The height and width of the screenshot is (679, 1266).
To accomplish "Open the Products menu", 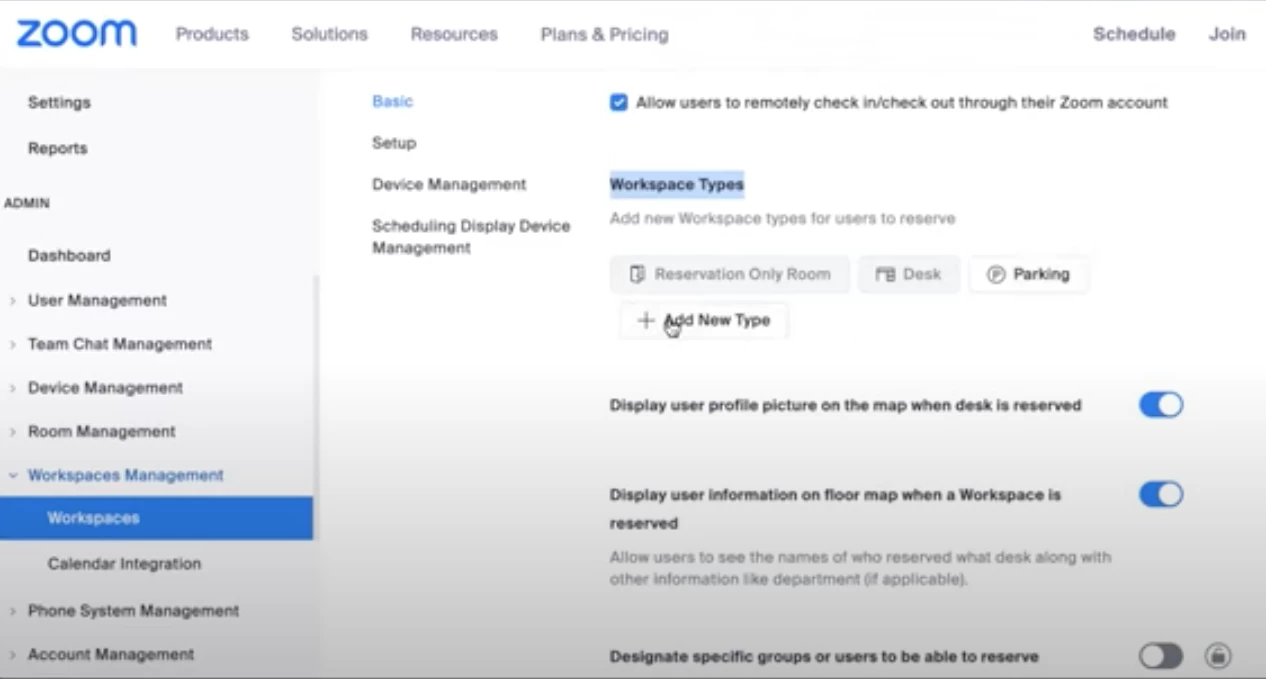I will point(212,34).
